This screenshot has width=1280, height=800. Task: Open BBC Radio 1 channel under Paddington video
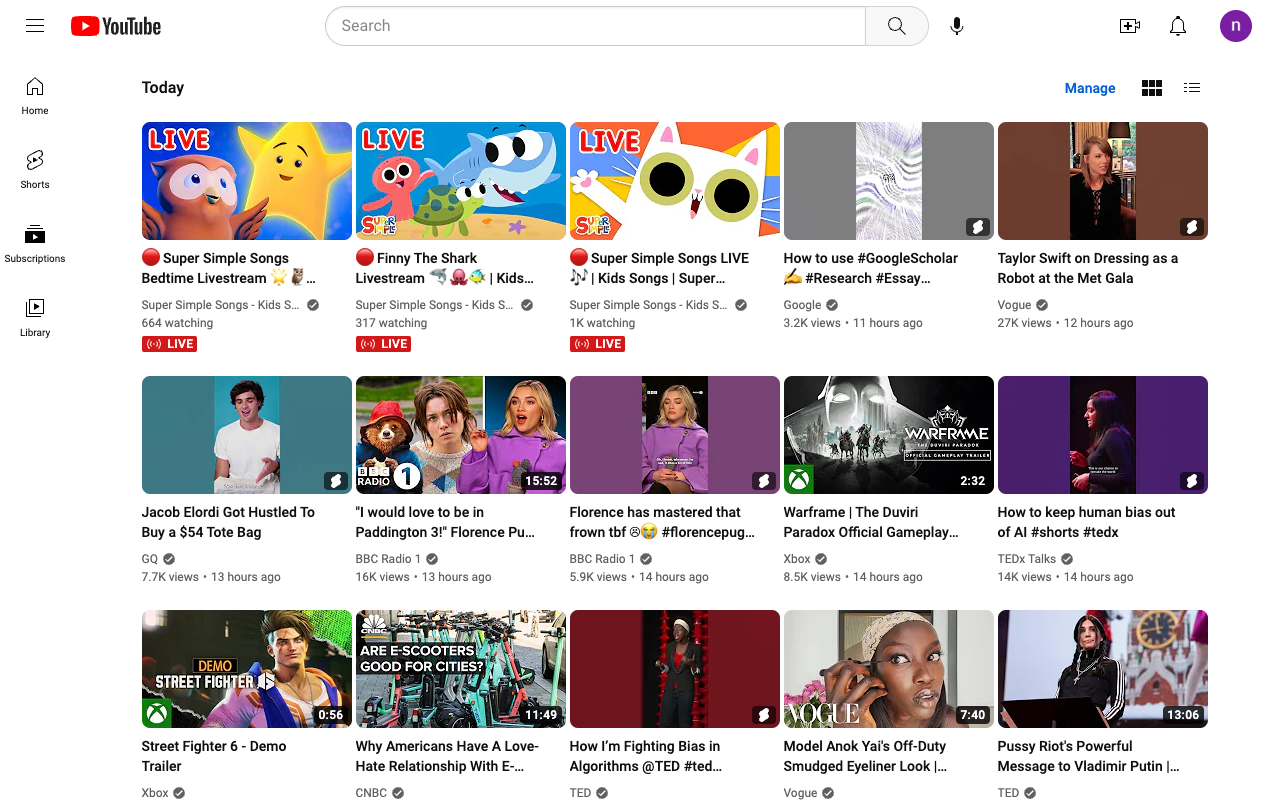click(x=388, y=559)
